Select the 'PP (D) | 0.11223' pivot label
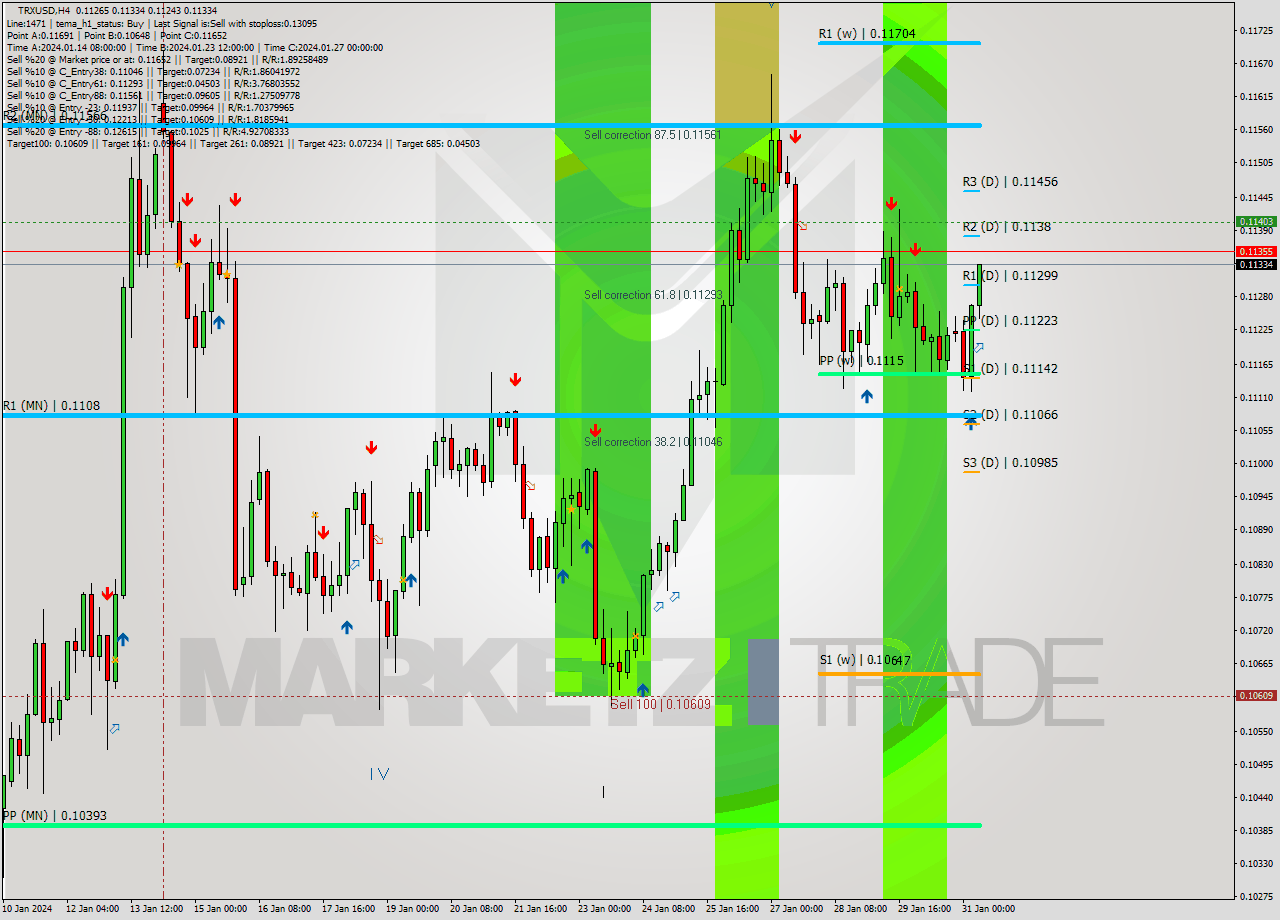 (x=1010, y=321)
